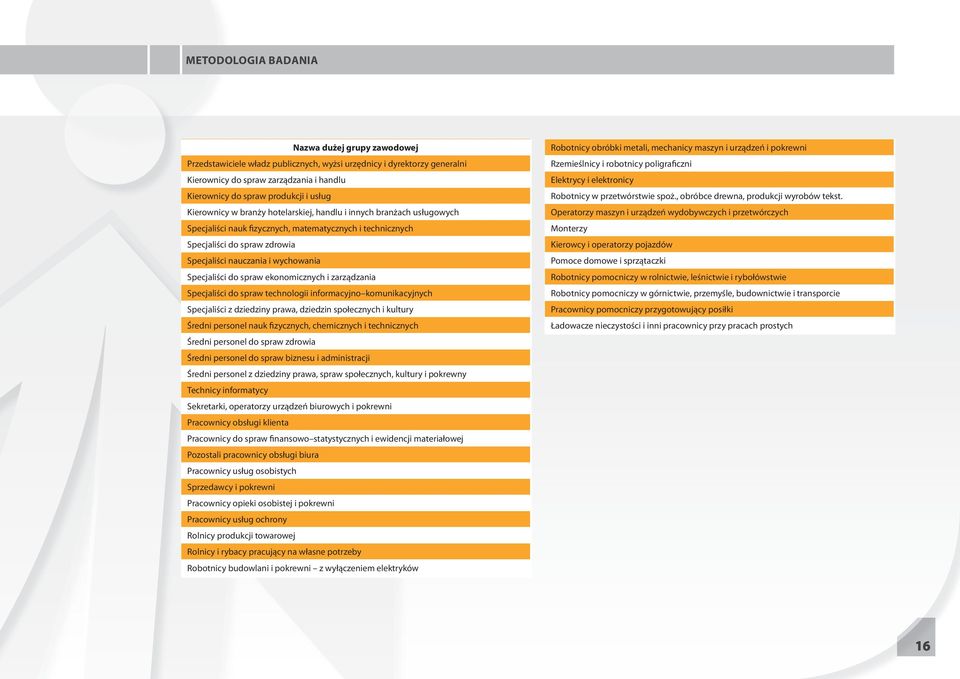The image size is (960, 679).
Task: Select 'Robotnicy w przetwórstwie spoż., obróbce drewna' row
Action: (x=719, y=196)
